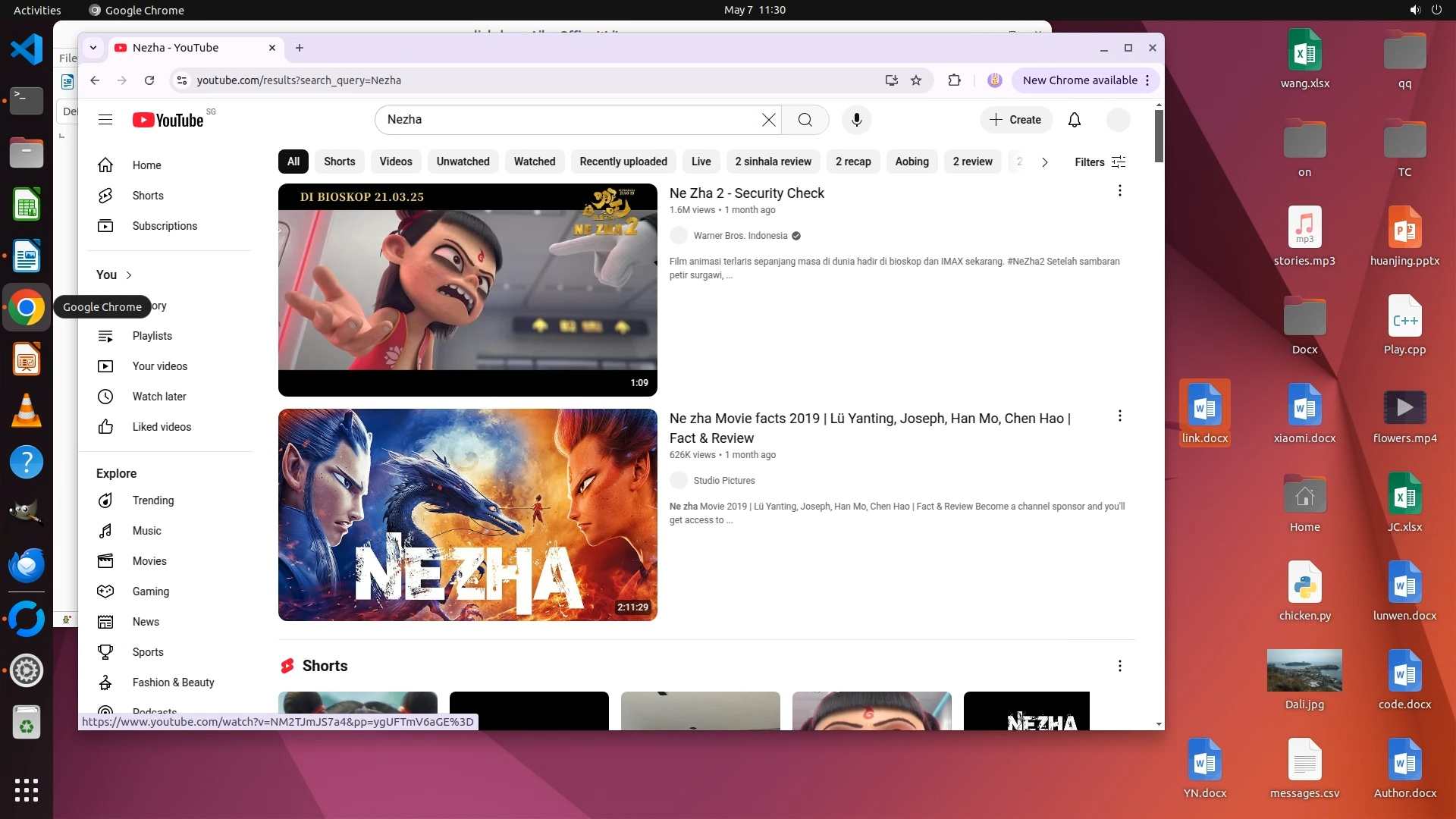Viewport: 1456px width, 819px height.
Task: Bookmark this page with star icon
Action: pyautogui.click(x=916, y=80)
